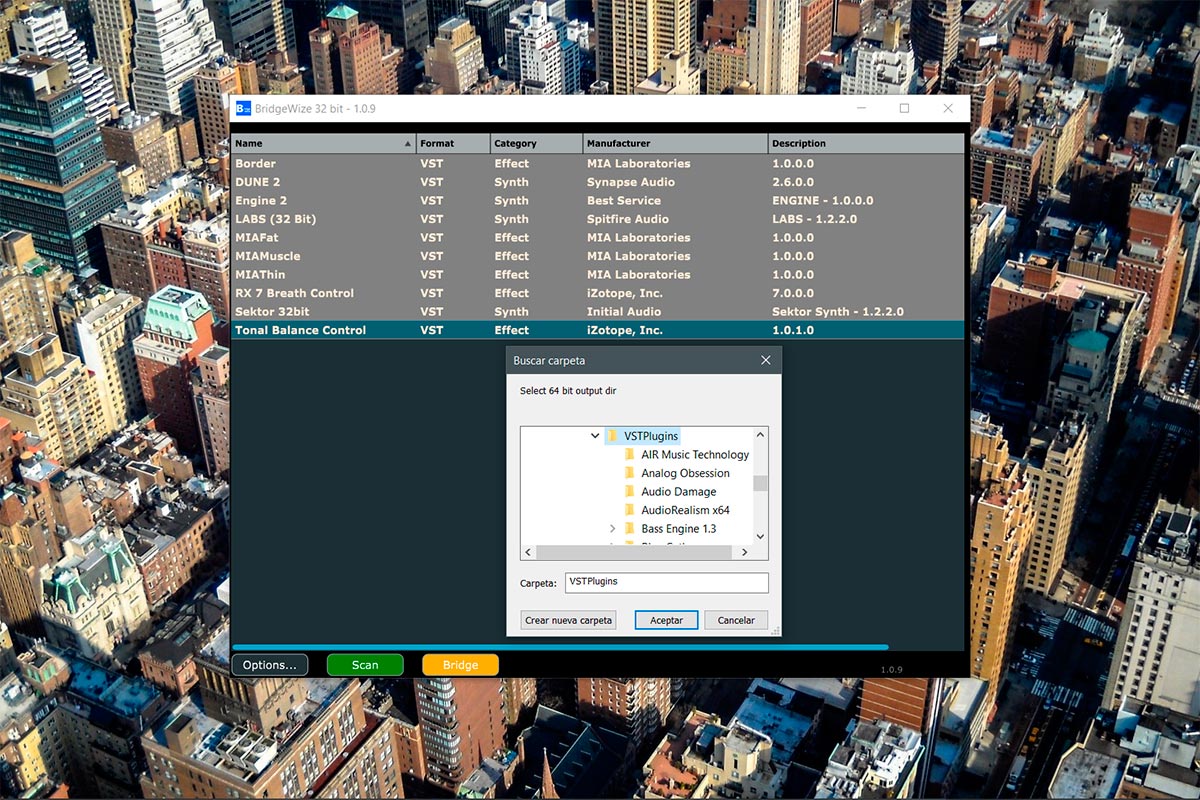Select the AIR Music Technology folder

[x=695, y=455]
